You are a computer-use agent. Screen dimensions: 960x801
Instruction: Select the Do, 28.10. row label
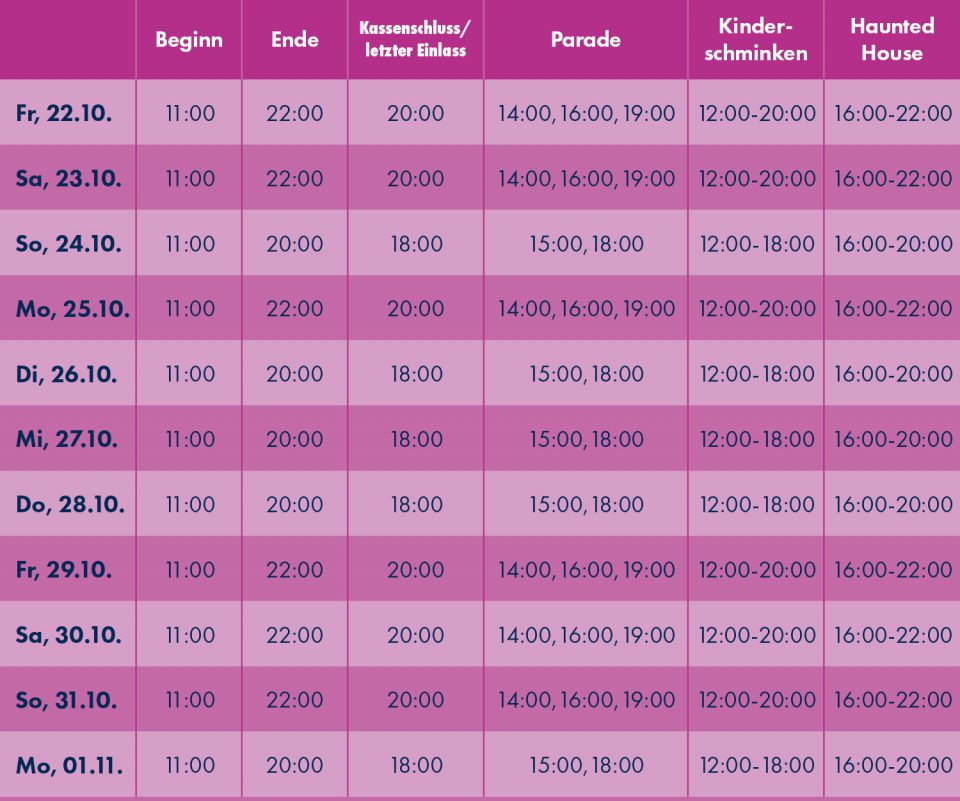pyautogui.click(x=70, y=504)
